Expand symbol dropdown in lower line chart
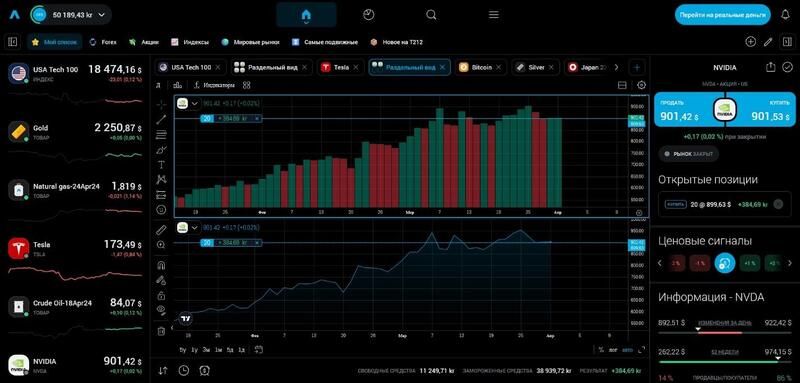800x383 pixels. click(194, 227)
